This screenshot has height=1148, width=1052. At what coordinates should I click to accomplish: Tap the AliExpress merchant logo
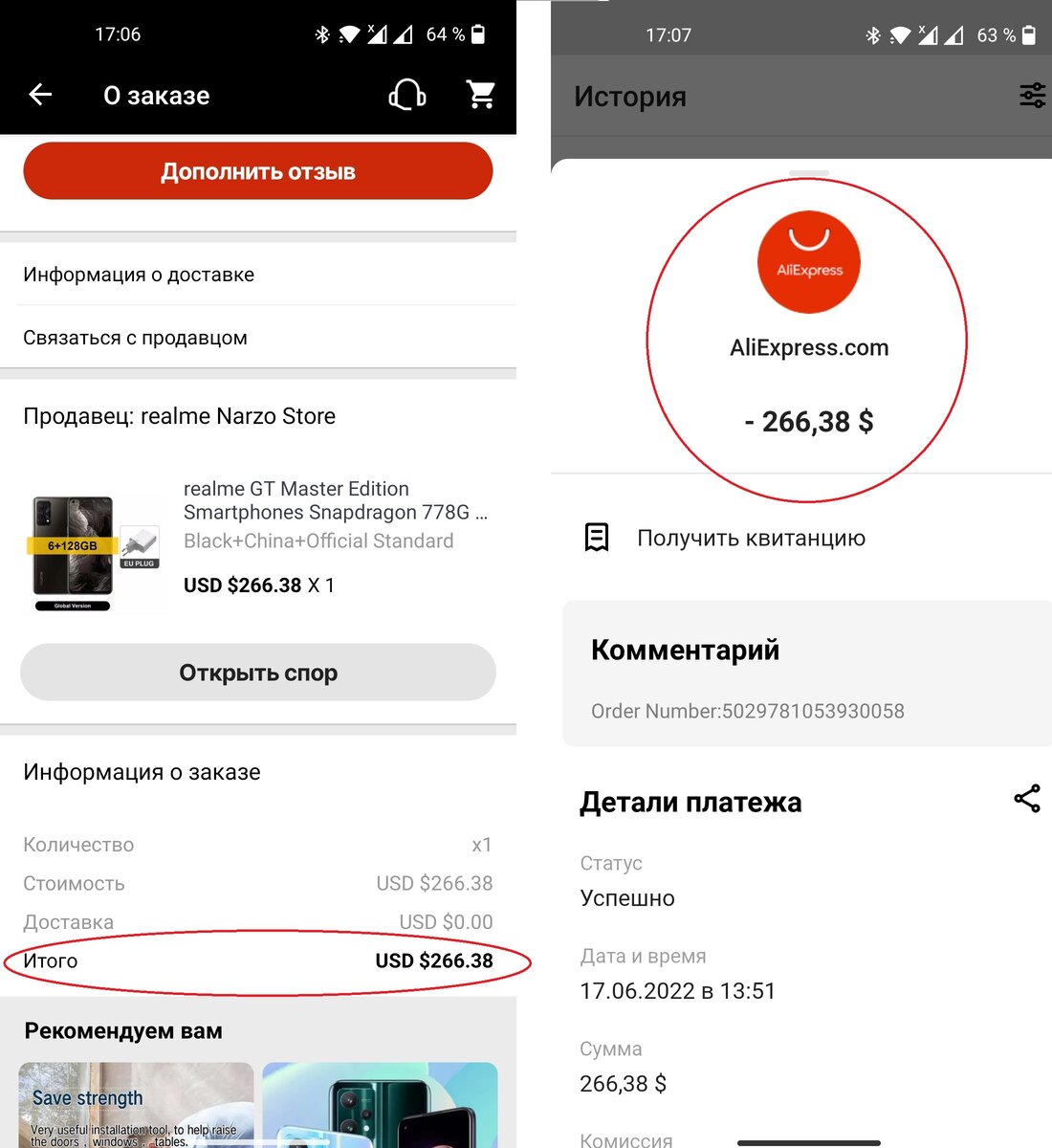click(x=809, y=262)
